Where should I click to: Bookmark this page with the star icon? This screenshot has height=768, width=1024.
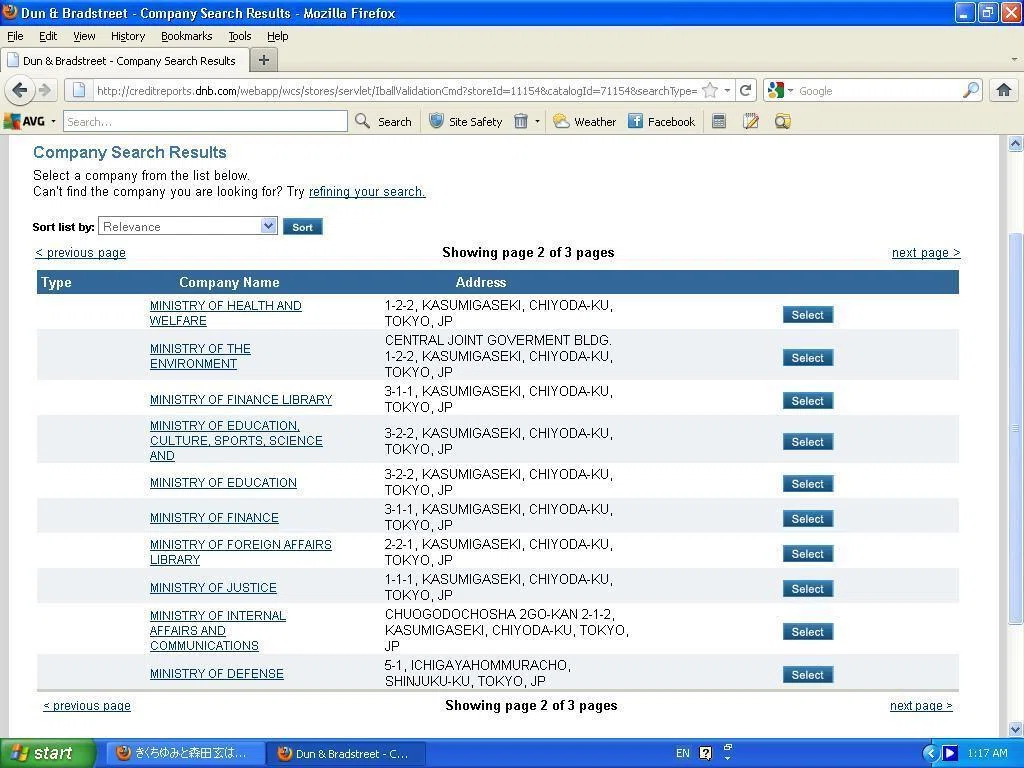pos(710,91)
